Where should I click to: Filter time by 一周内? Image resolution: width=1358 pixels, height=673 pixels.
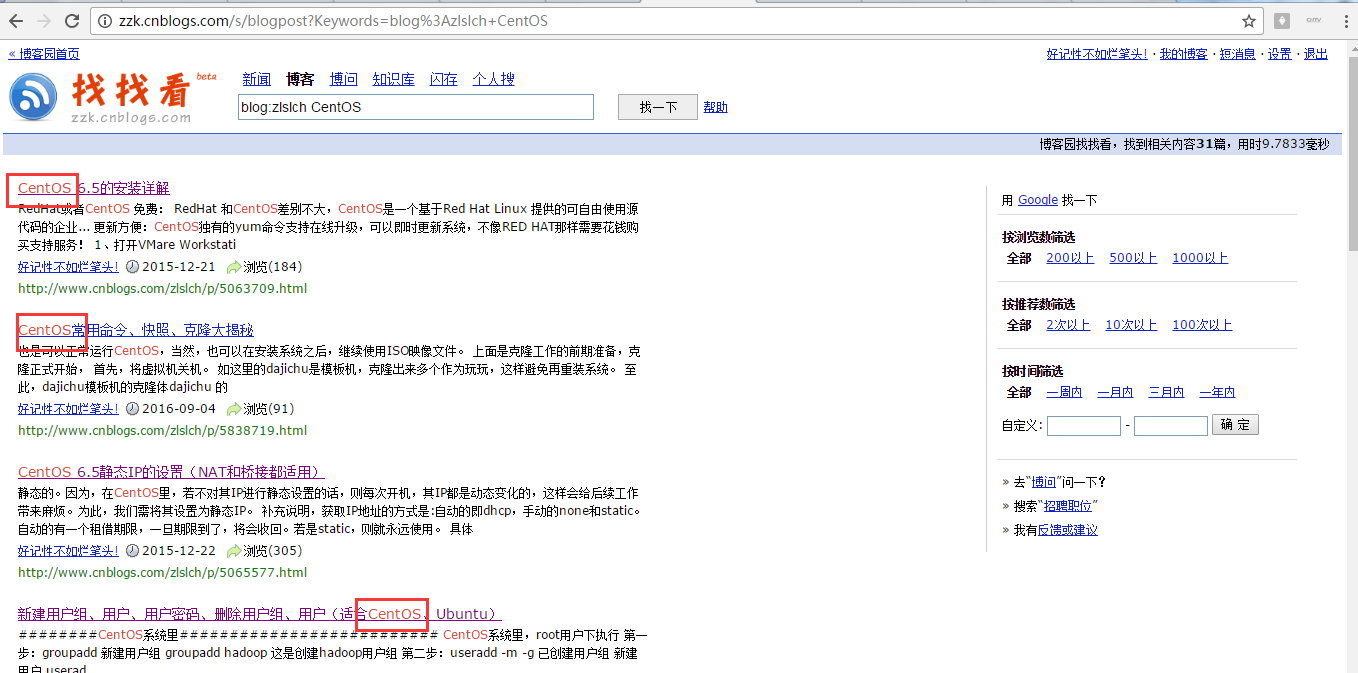click(1064, 392)
